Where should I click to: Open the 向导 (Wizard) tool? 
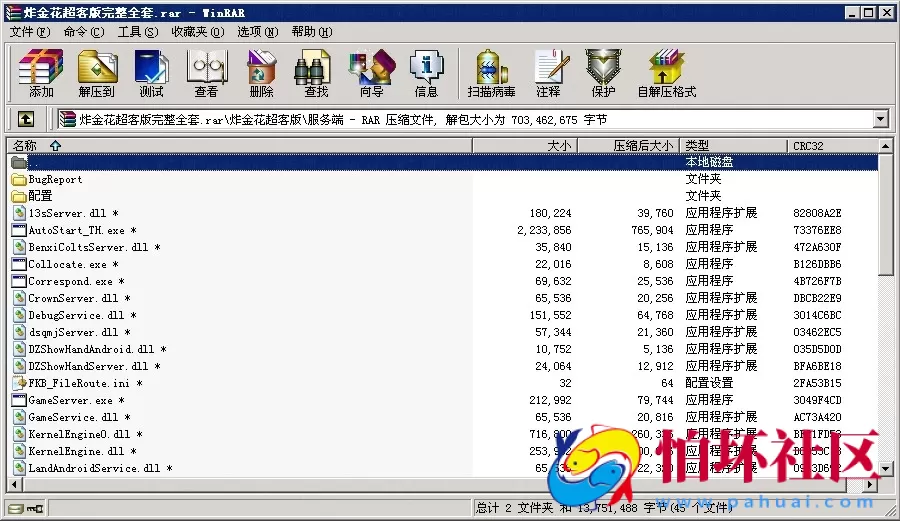pyautogui.click(x=371, y=73)
